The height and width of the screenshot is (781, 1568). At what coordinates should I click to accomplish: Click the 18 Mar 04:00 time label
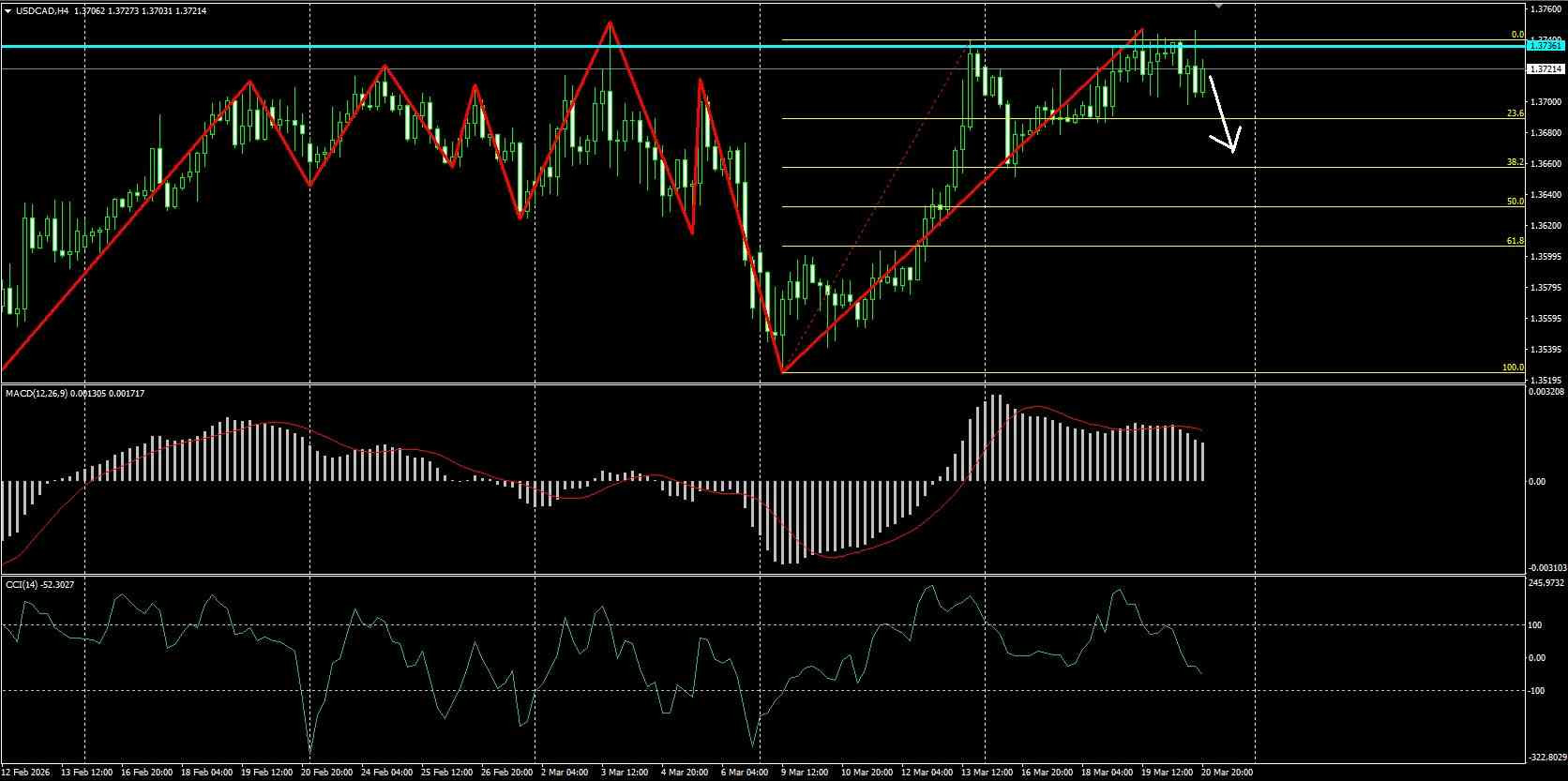pos(1106,773)
